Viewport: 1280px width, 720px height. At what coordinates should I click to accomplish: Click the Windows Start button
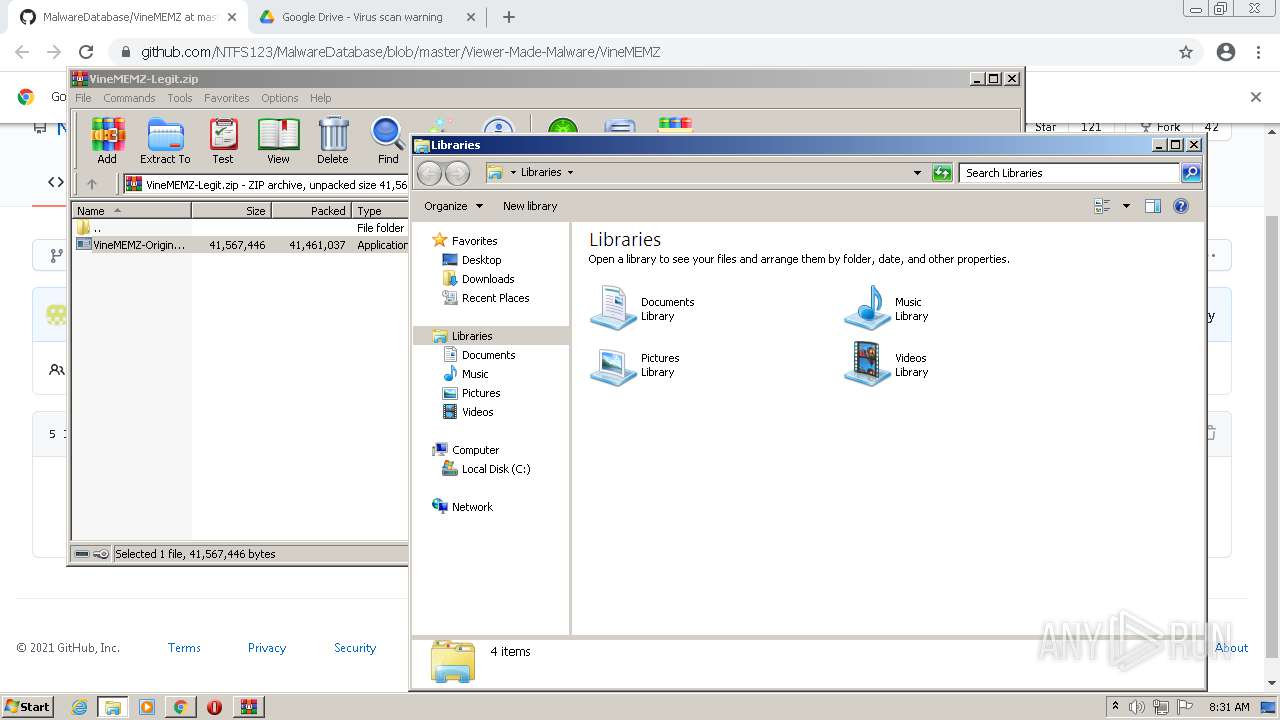(x=28, y=706)
